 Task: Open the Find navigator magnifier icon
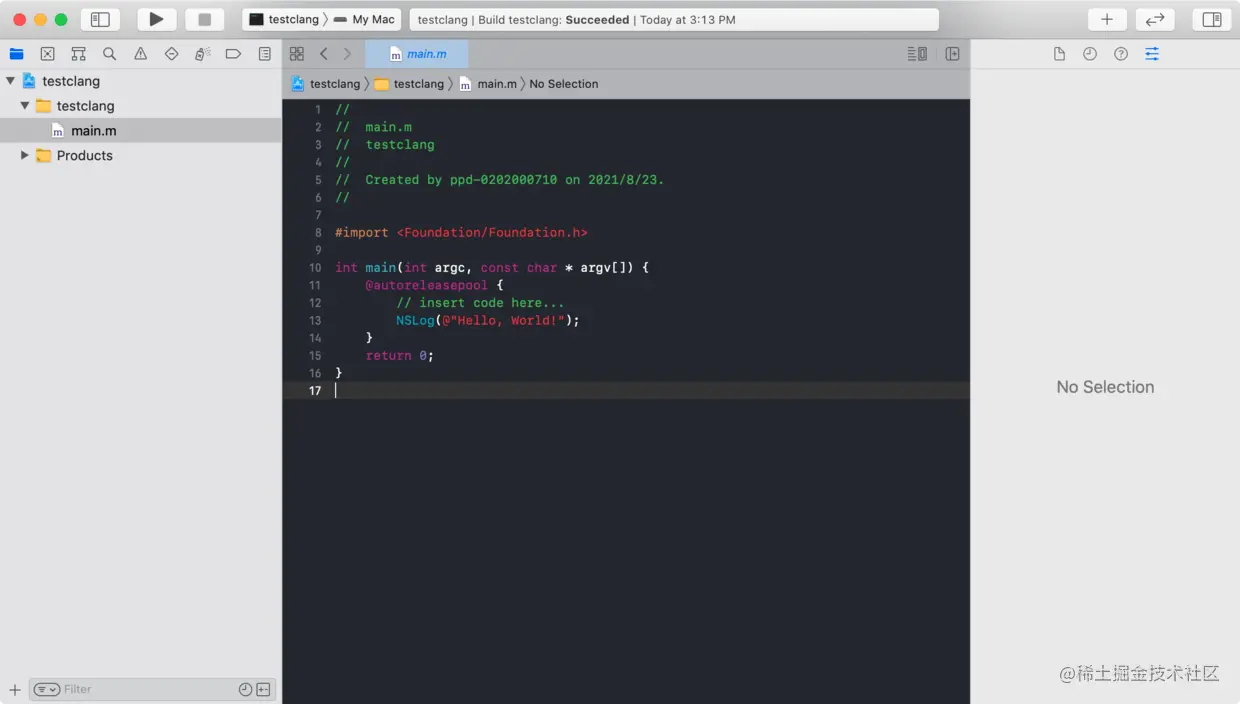[x=109, y=54]
